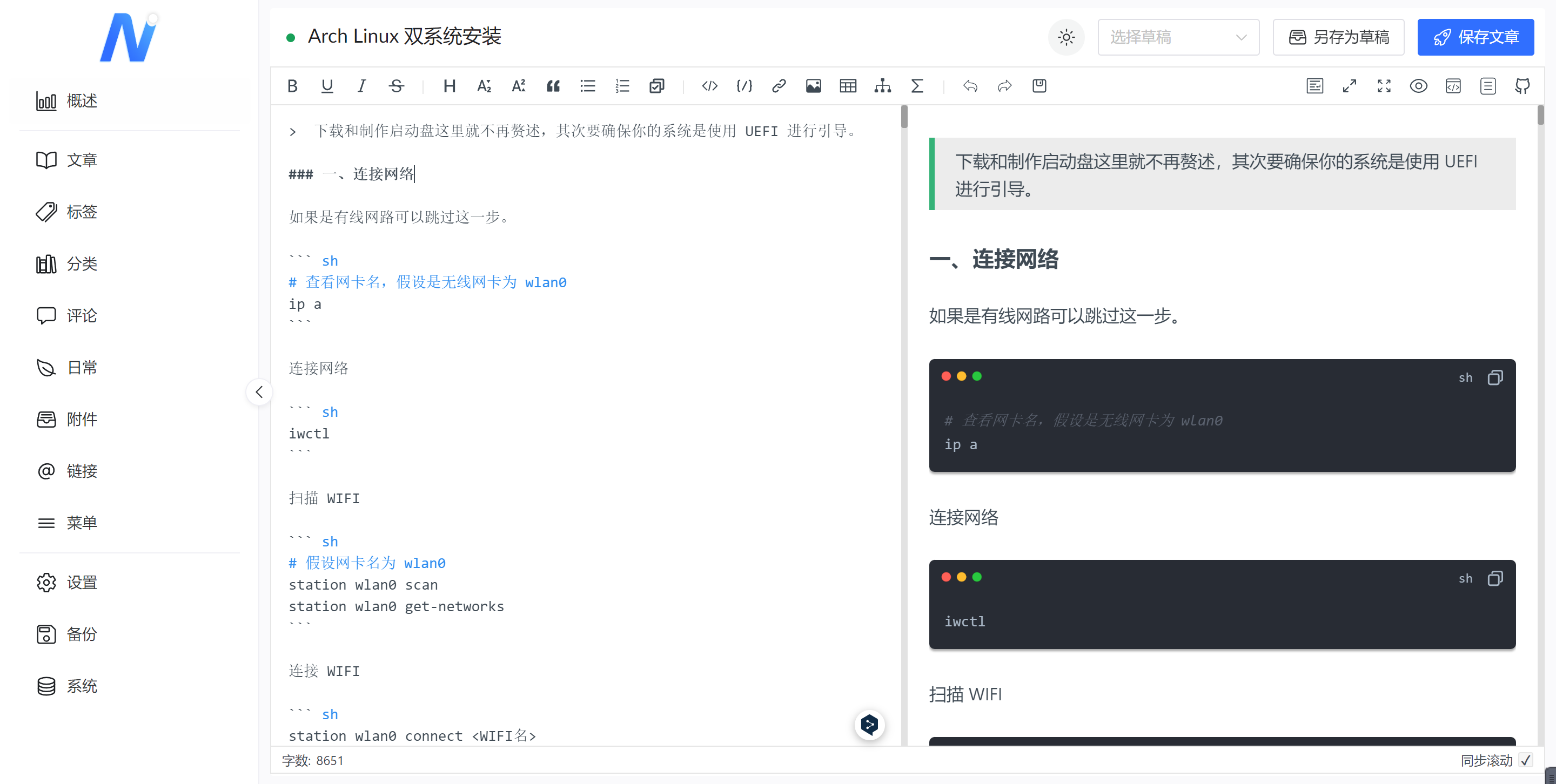Open the 文章 section in the sidebar
This screenshot has width=1556, height=784.
(x=82, y=160)
